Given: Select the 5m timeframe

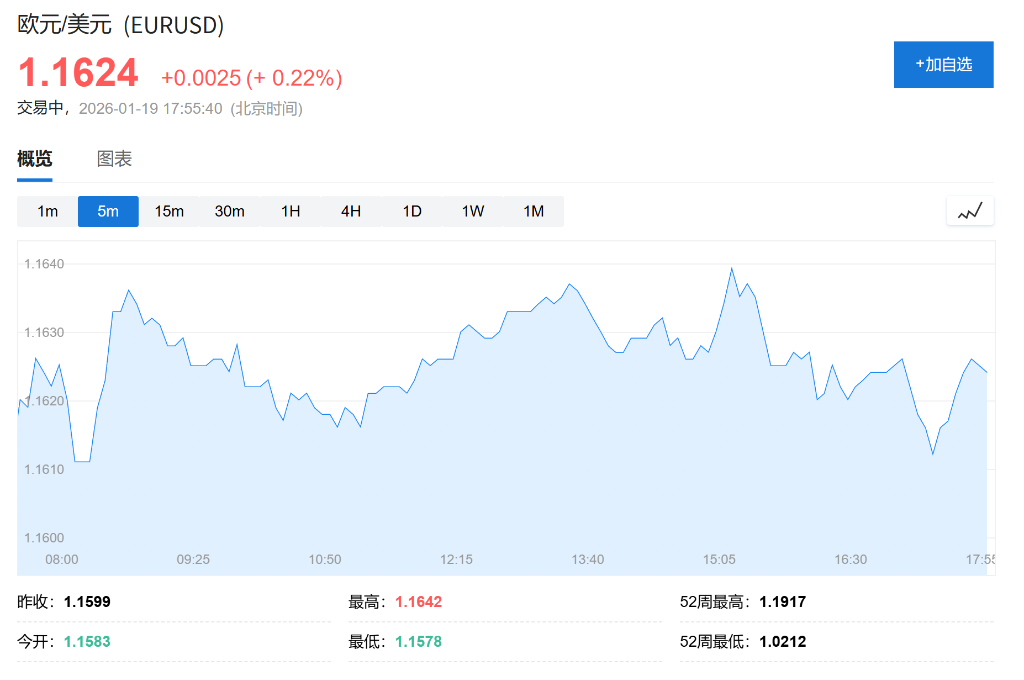Looking at the screenshot, I should (107, 211).
